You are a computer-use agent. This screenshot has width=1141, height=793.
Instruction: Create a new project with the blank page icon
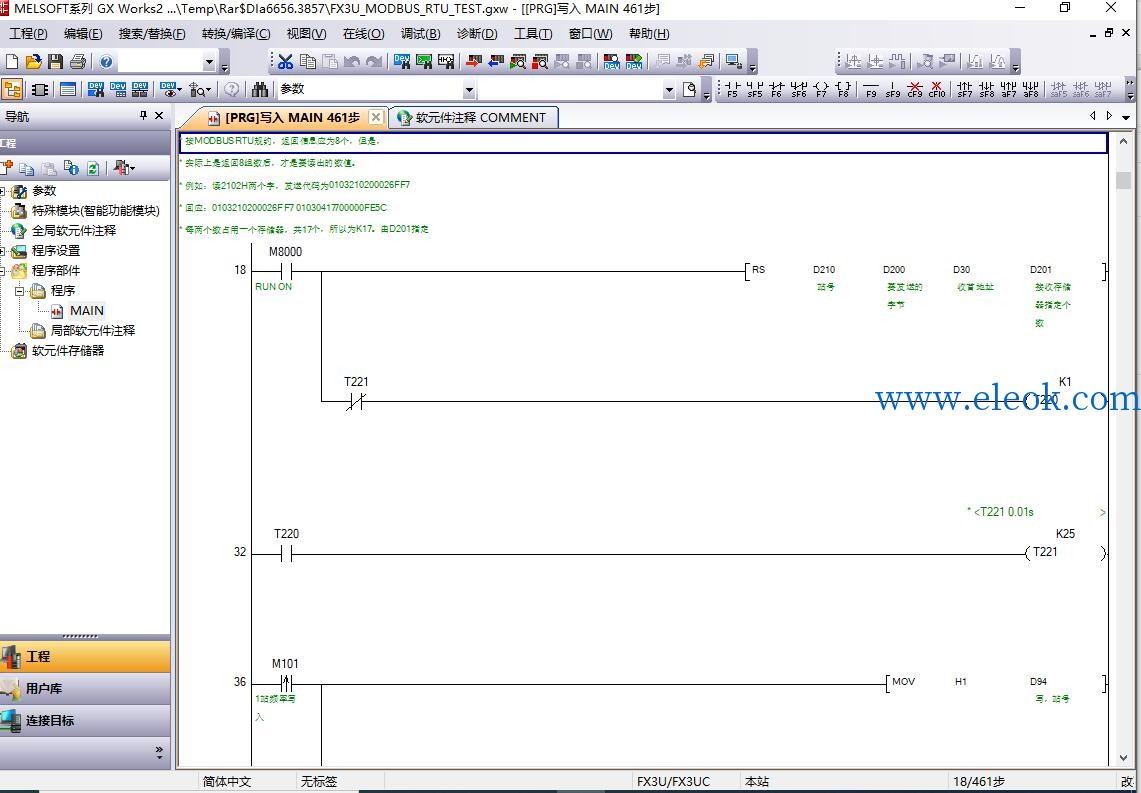point(12,62)
